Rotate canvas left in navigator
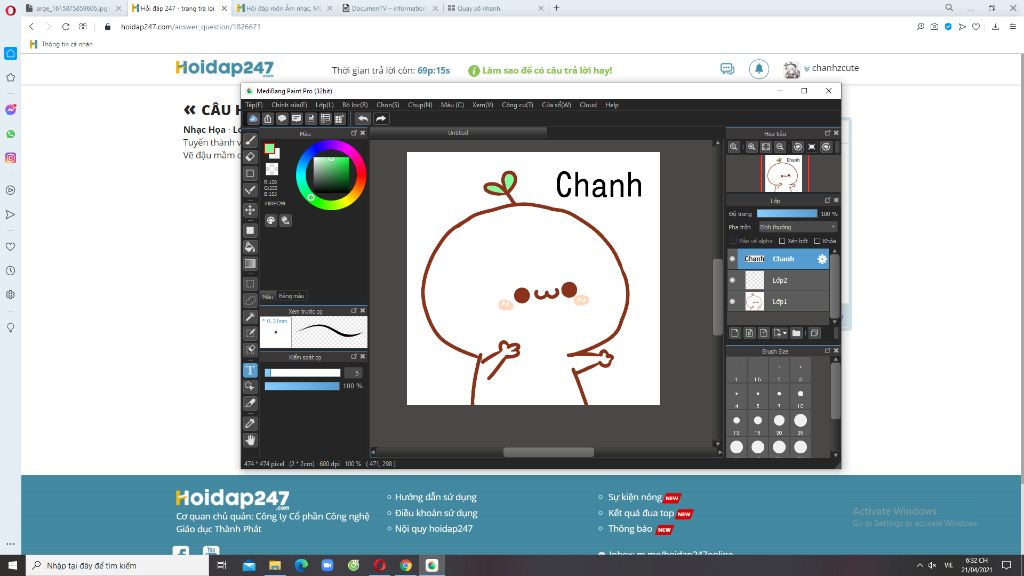This screenshot has width=1024, height=576. (797, 147)
